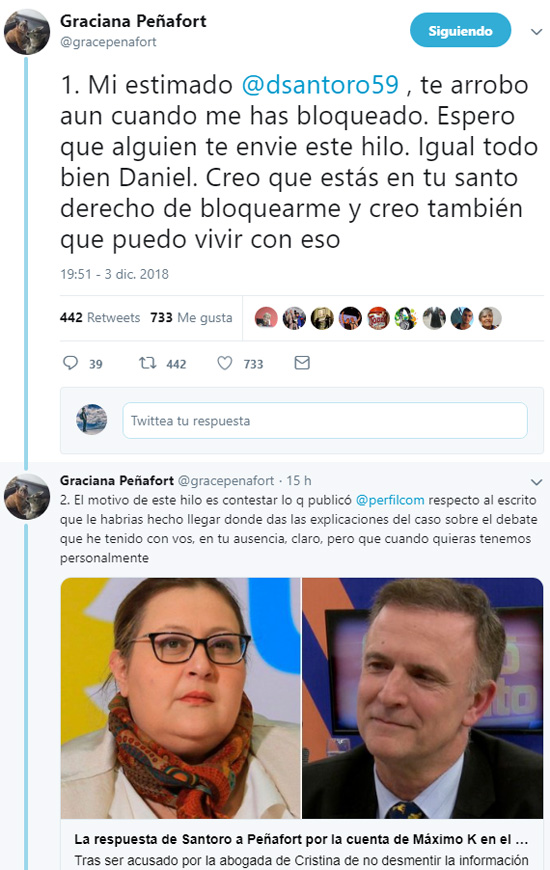View the 733 Me gusta list
This screenshot has width=550, height=870.
pos(191,318)
